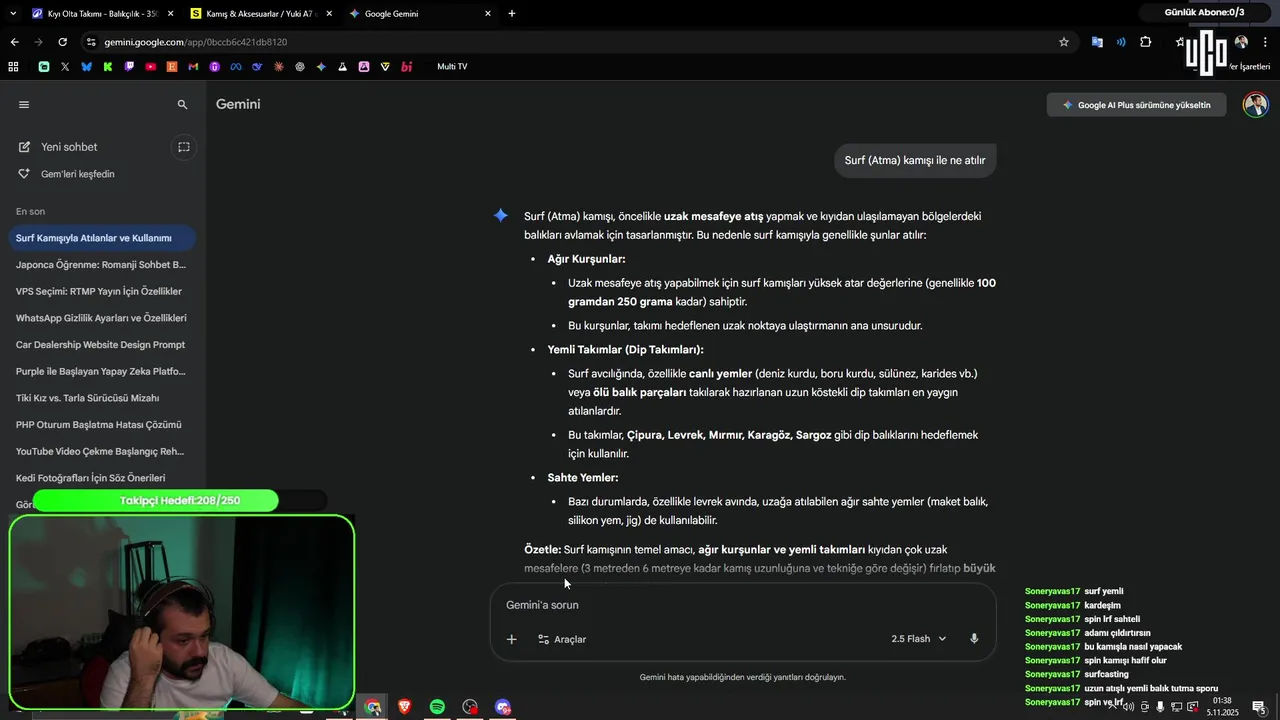The height and width of the screenshot is (720, 1280).
Task: Open chat WhatsApp Gizlilik Ayarları ve Özellikleri
Action: click(101, 318)
